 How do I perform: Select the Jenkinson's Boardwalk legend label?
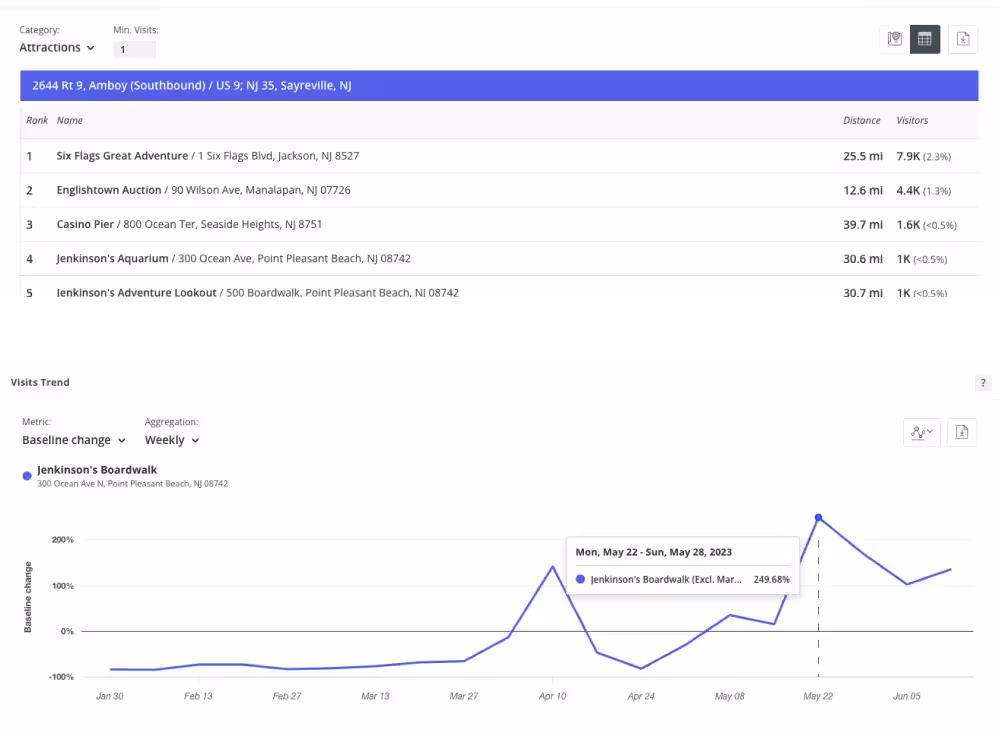pyautogui.click(x=97, y=470)
